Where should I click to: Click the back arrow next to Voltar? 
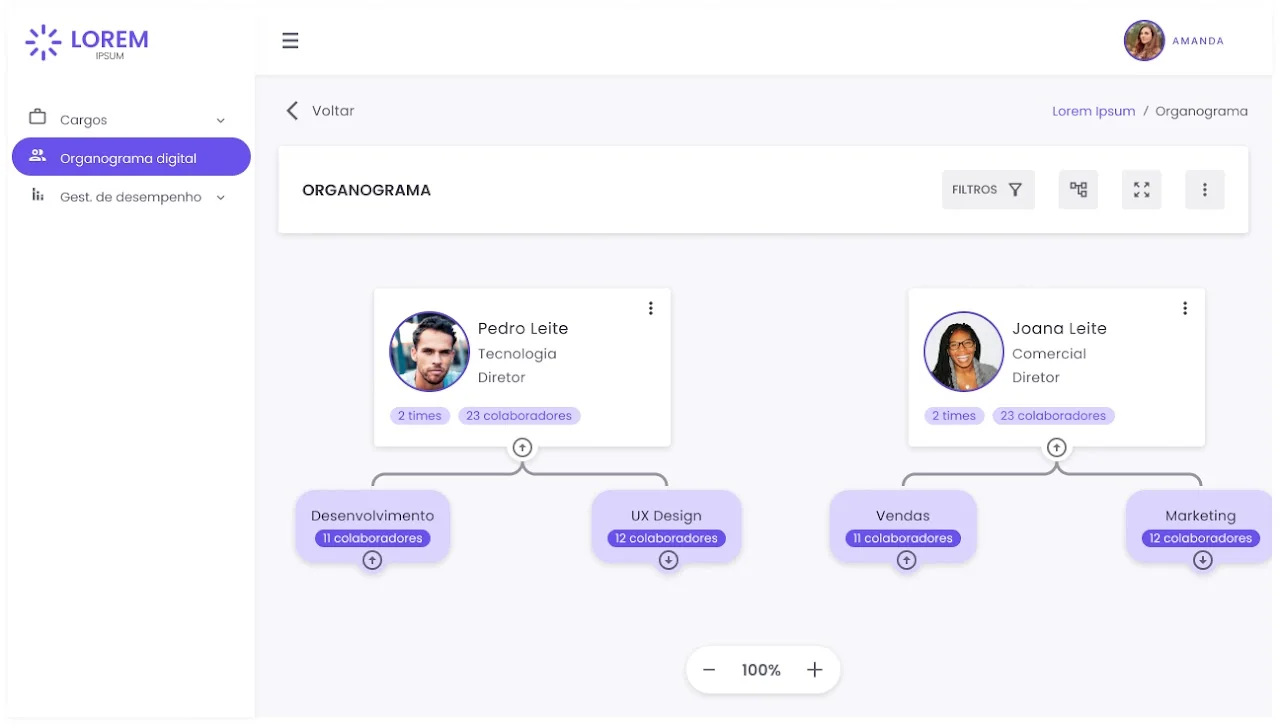click(x=292, y=110)
